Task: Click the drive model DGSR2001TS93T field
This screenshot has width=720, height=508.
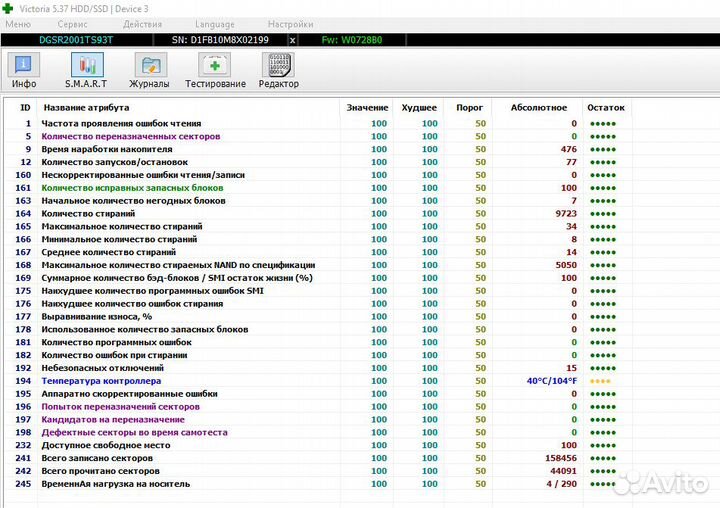Action: click(76, 39)
